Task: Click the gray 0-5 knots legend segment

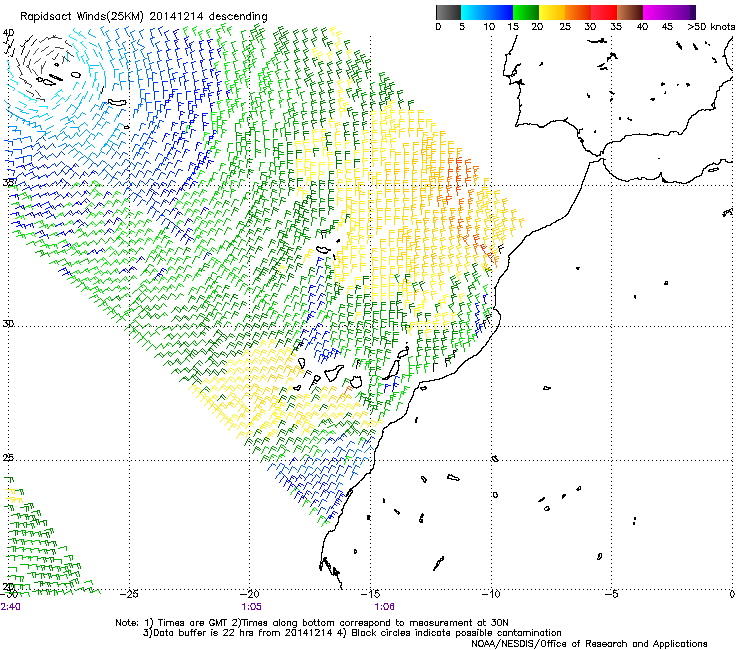Action: coord(448,12)
